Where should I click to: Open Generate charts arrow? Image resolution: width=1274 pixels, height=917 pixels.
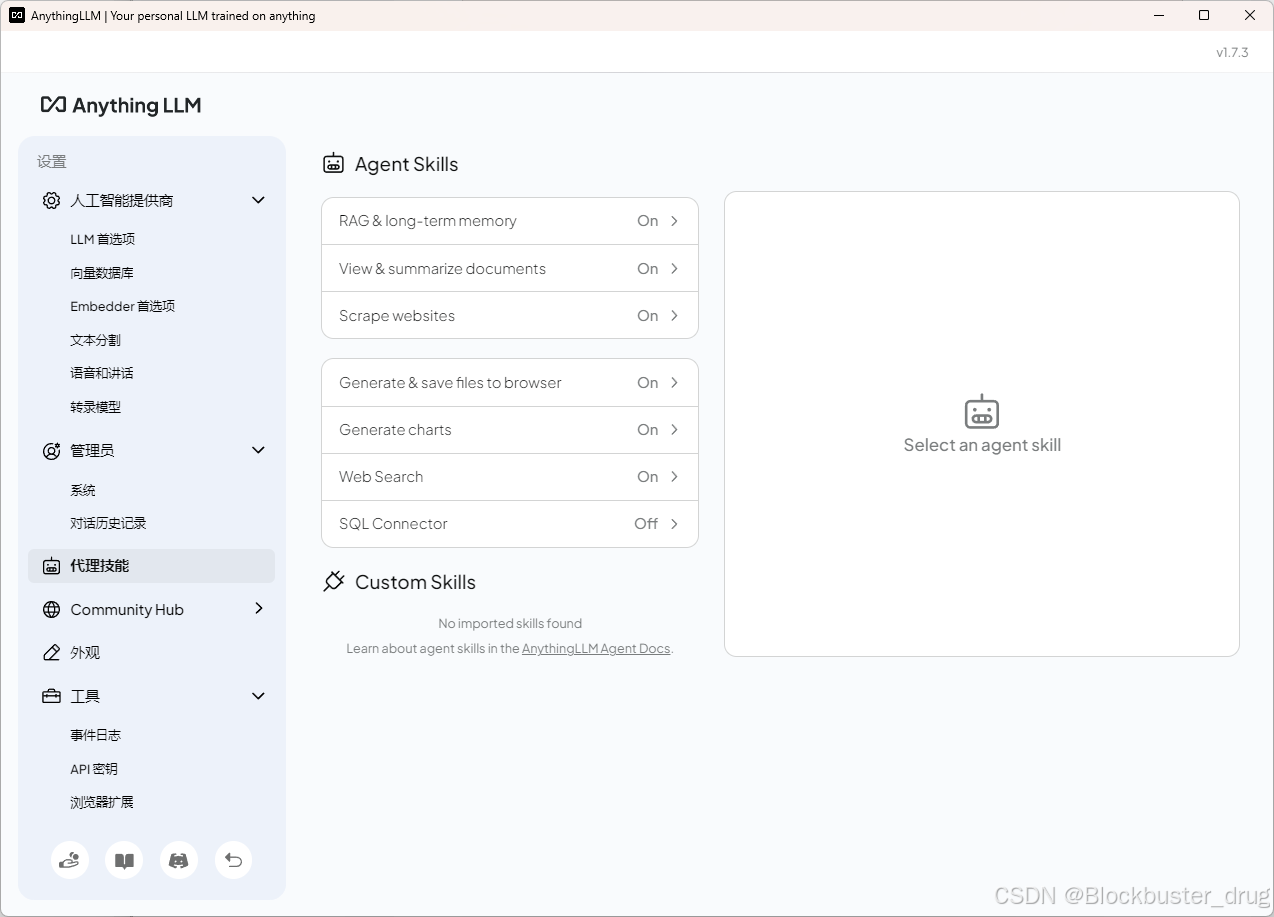(675, 429)
